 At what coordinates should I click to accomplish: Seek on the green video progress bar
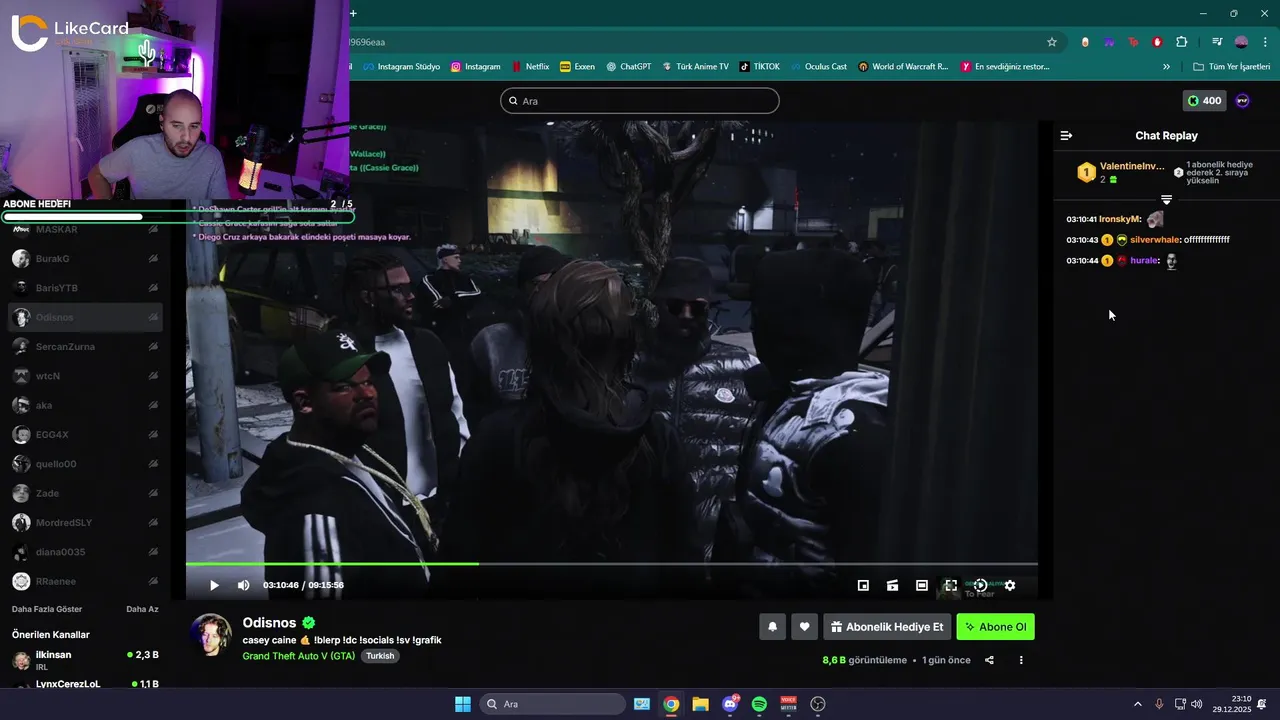pyautogui.click(x=611, y=564)
